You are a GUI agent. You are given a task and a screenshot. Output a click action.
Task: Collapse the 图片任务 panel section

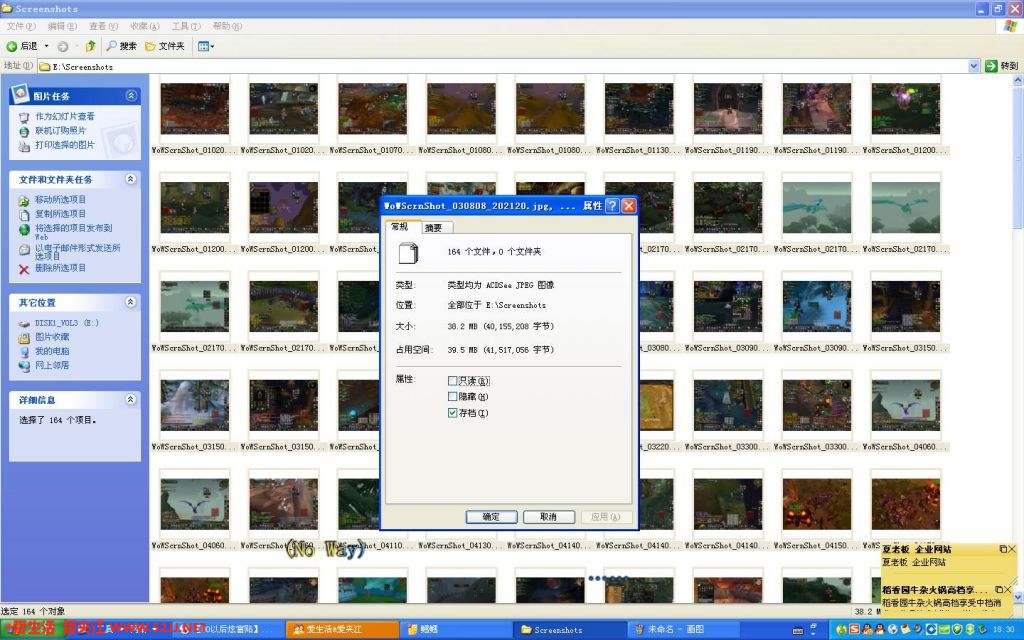pos(131,96)
